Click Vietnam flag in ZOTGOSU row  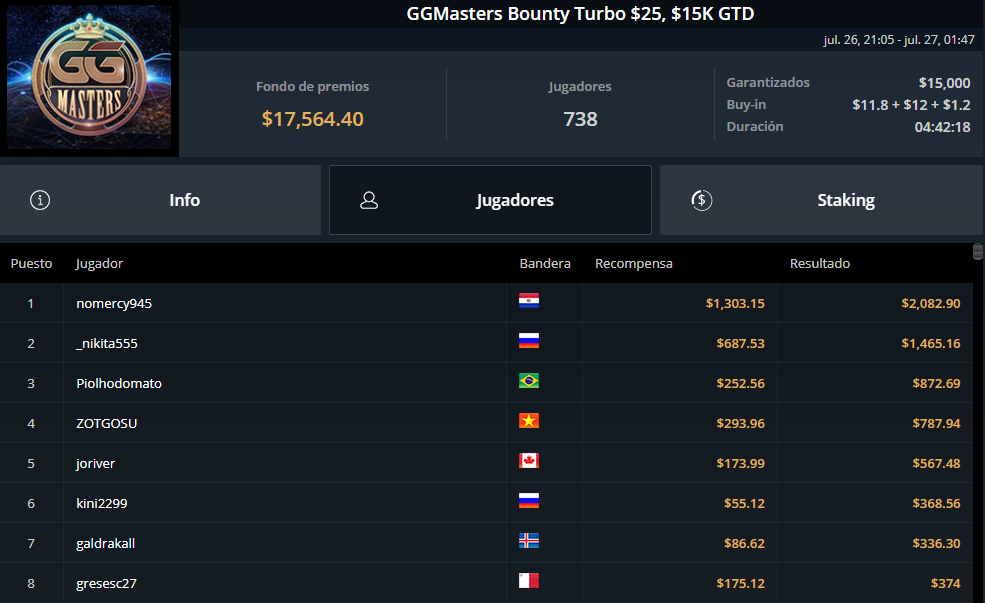pos(529,421)
